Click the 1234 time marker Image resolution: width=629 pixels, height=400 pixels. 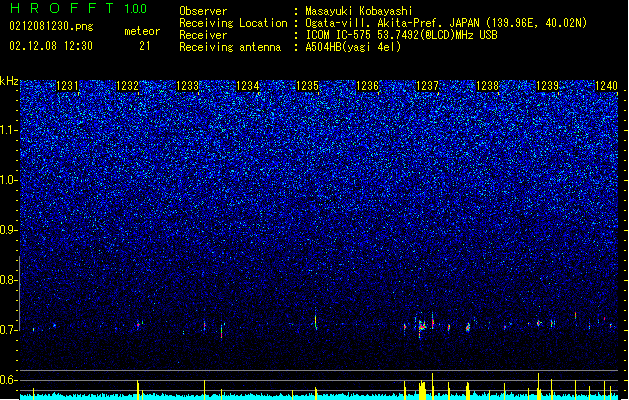(248, 86)
